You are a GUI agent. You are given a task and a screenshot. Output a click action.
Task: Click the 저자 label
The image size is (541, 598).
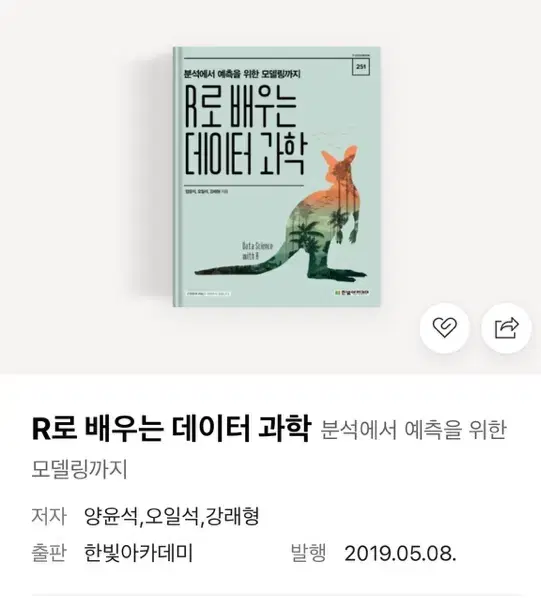coord(49,516)
